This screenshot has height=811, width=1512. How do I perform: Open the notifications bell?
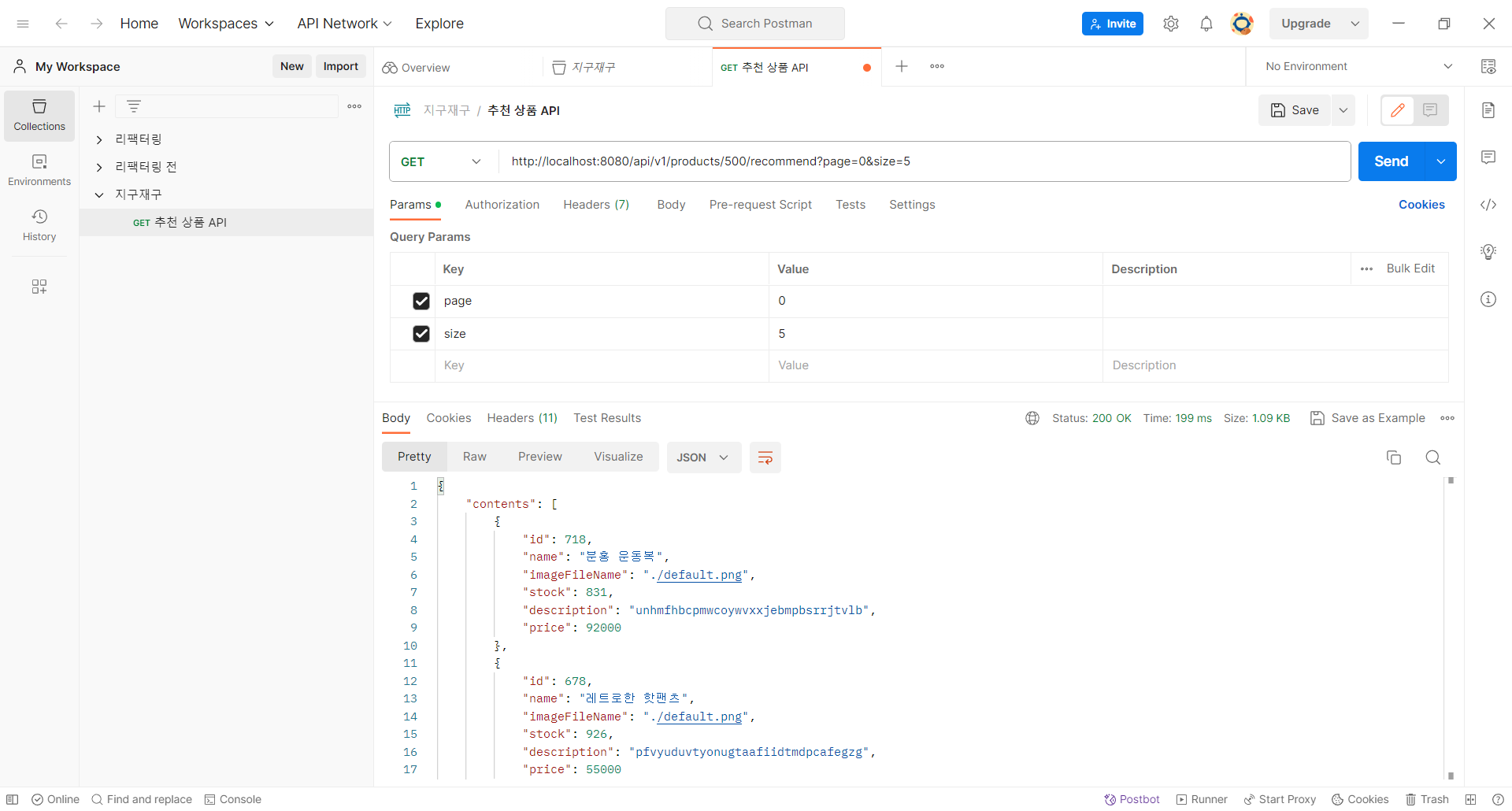coord(1206,24)
